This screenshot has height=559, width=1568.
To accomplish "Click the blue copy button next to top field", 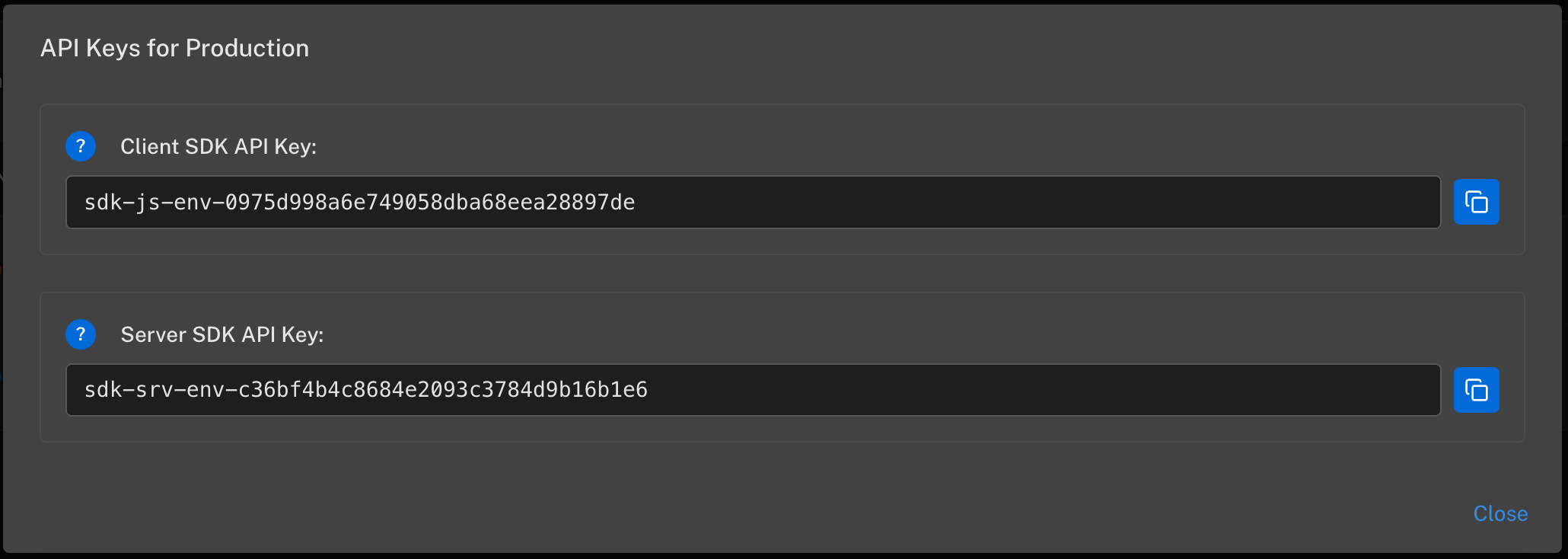I will (1477, 202).
